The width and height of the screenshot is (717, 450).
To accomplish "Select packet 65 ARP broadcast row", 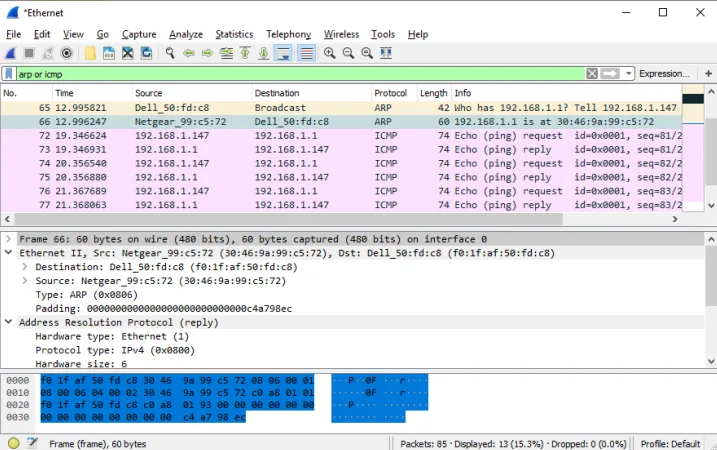I will click(x=341, y=107).
